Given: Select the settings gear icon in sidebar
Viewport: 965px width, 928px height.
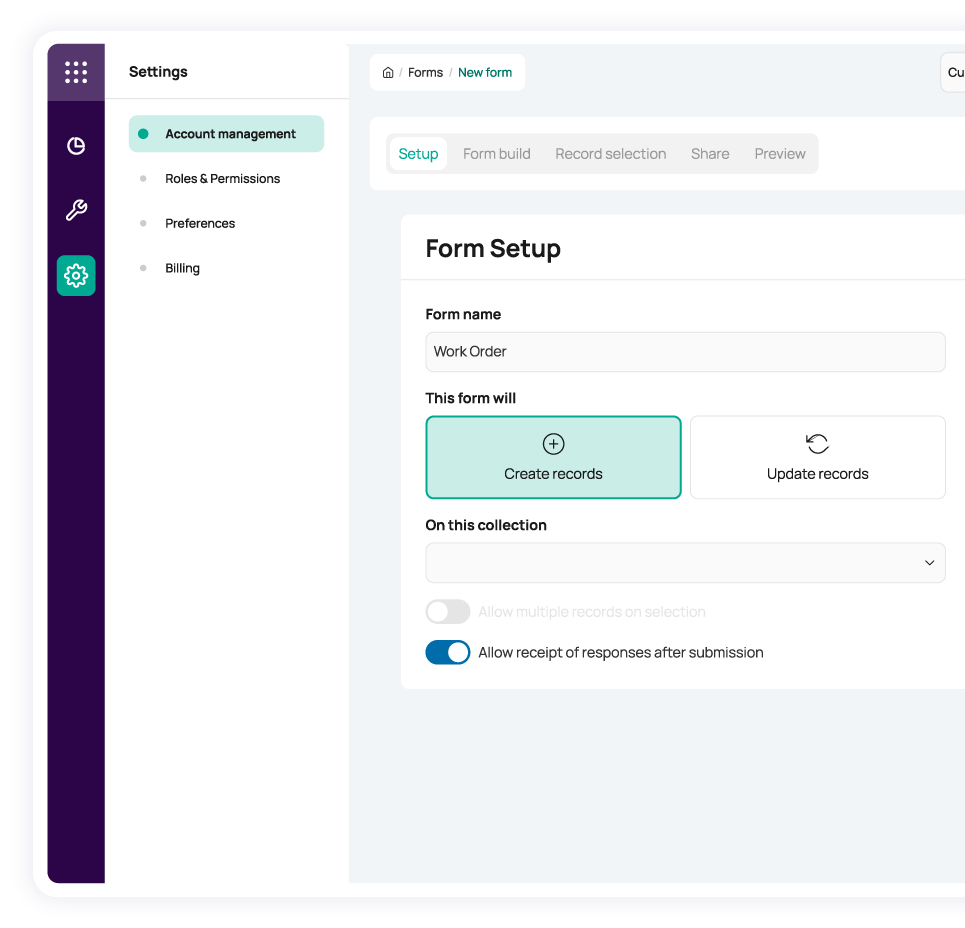Looking at the screenshot, I should point(76,275).
